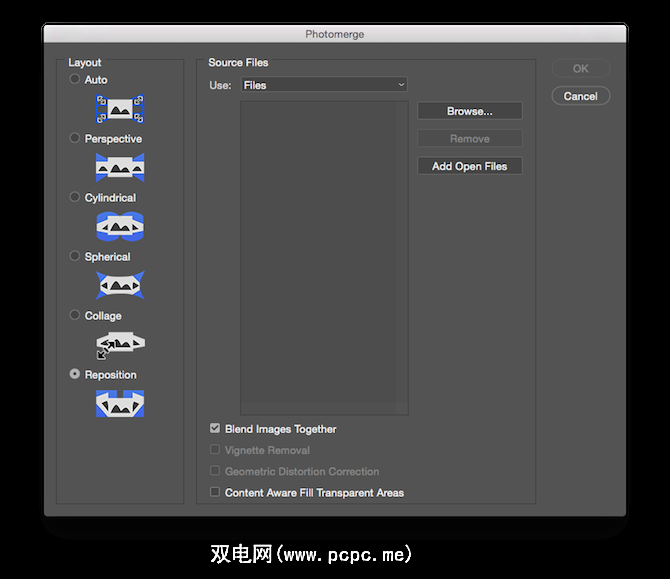Screen dimensions: 670x579
Task: Click the Reposition layout label
Action: 111,375
